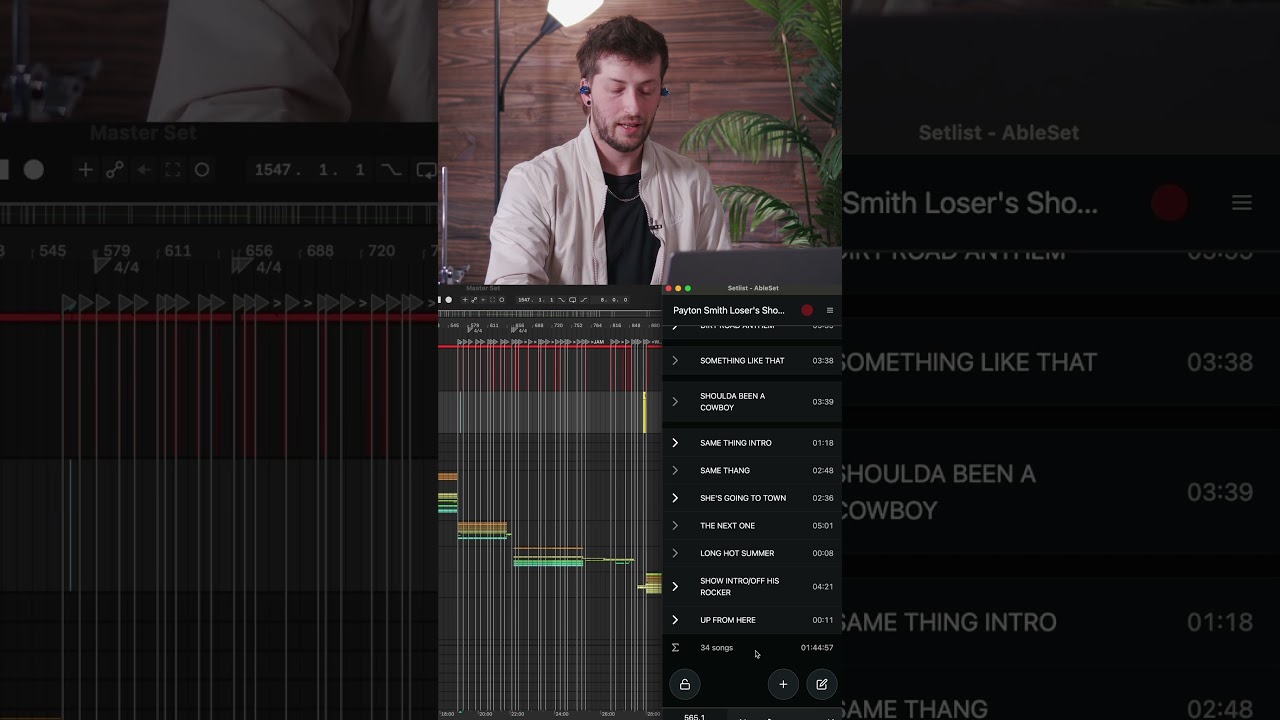
Task: Click bar 720 on the arrangement ruler
Action: click(x=558, y=325)
